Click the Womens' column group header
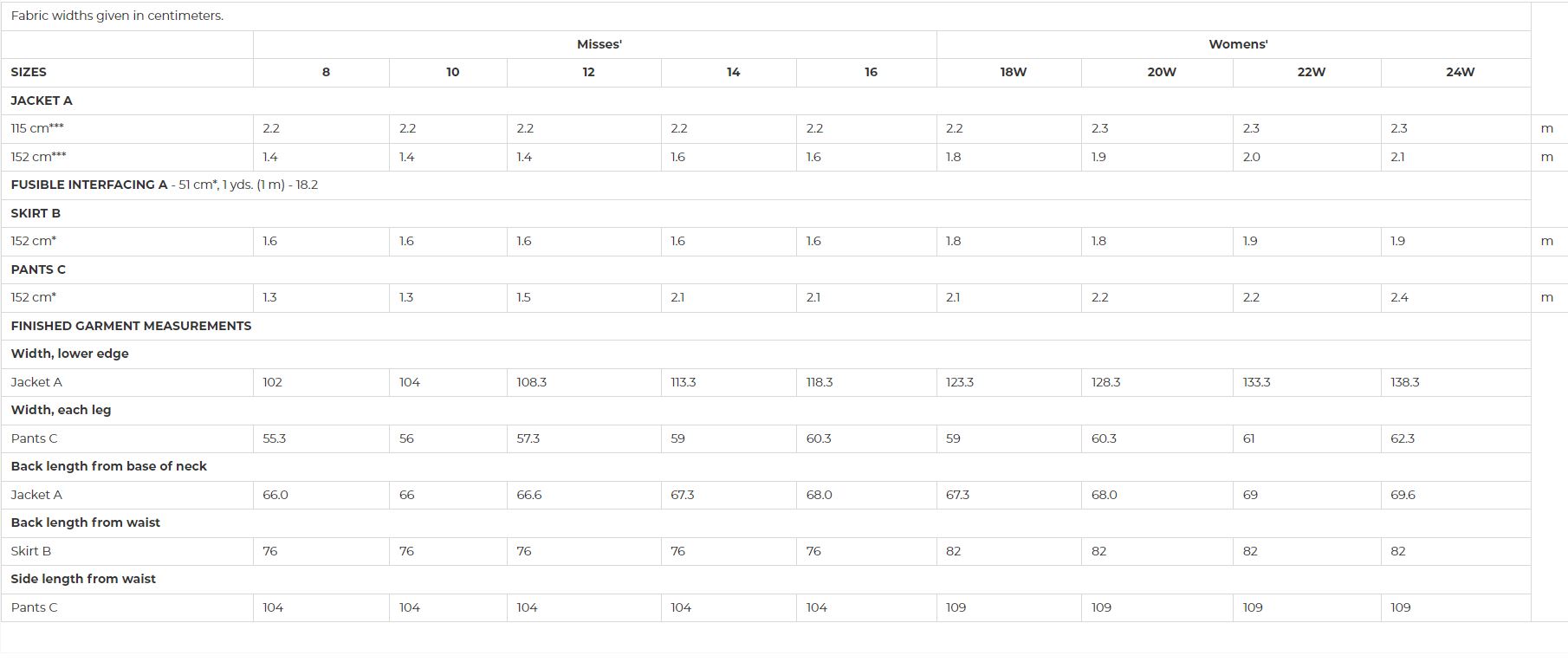Image resolution: width=1568 pixels, height=662 pixels. pos(1238,44)
